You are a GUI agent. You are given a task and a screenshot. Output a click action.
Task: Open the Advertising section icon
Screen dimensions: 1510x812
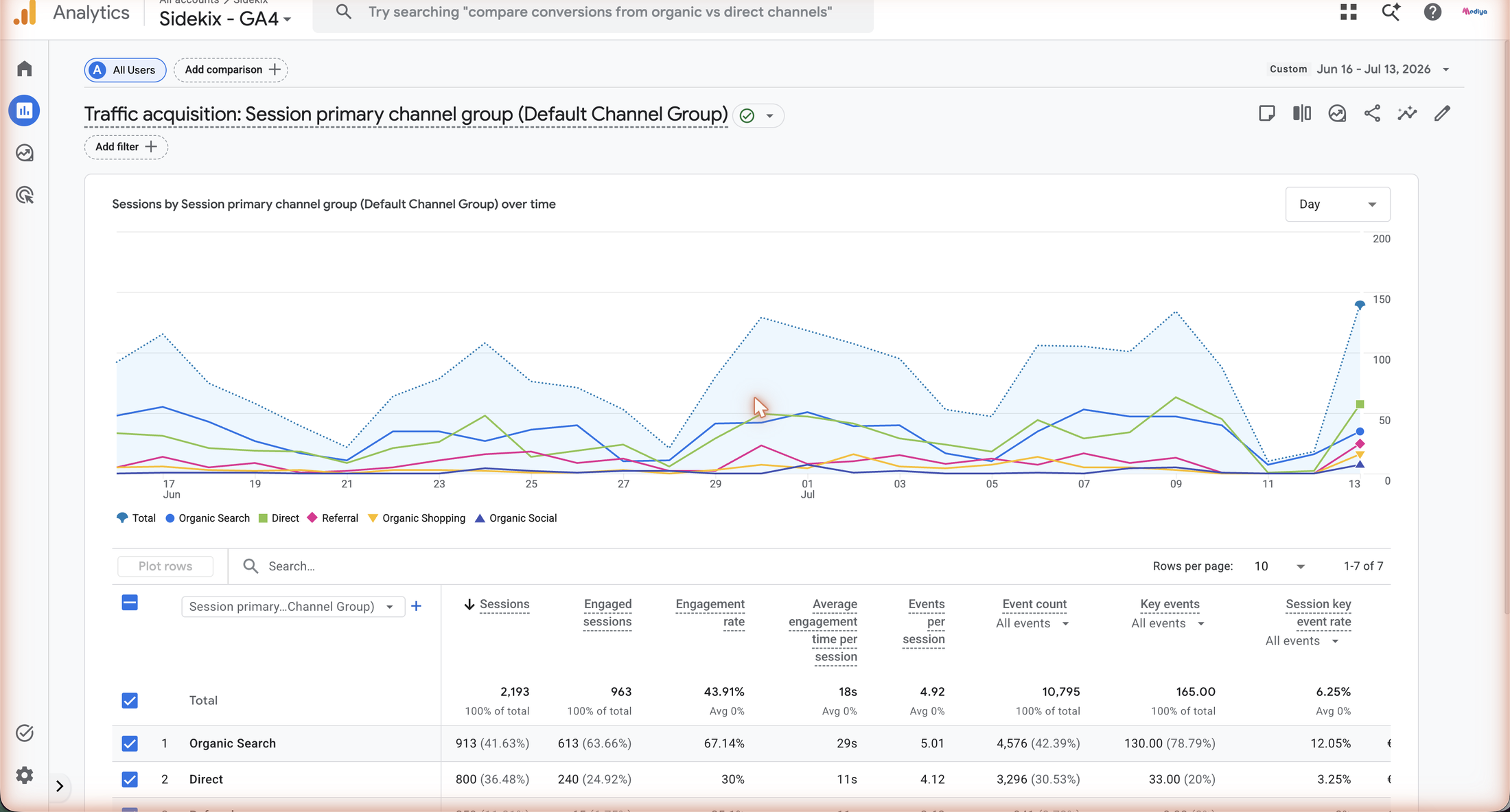25,196
